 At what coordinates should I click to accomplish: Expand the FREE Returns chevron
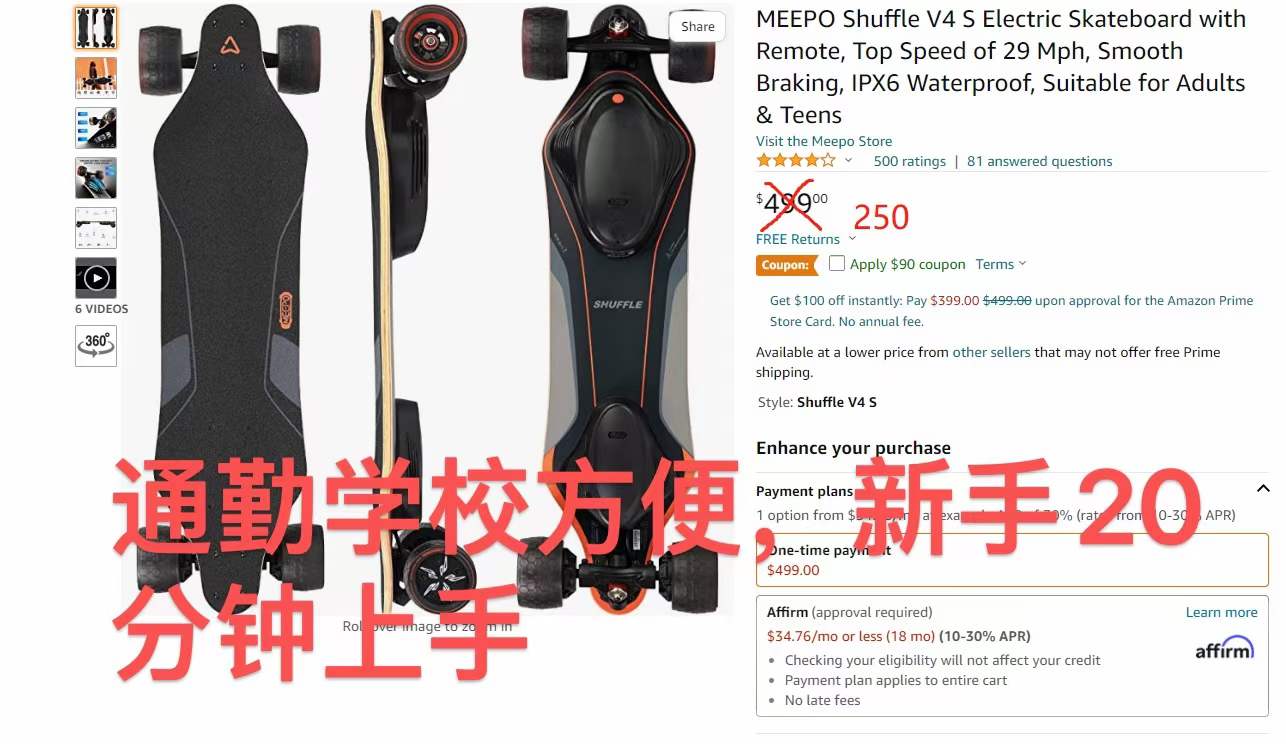(x=852, y=239)
